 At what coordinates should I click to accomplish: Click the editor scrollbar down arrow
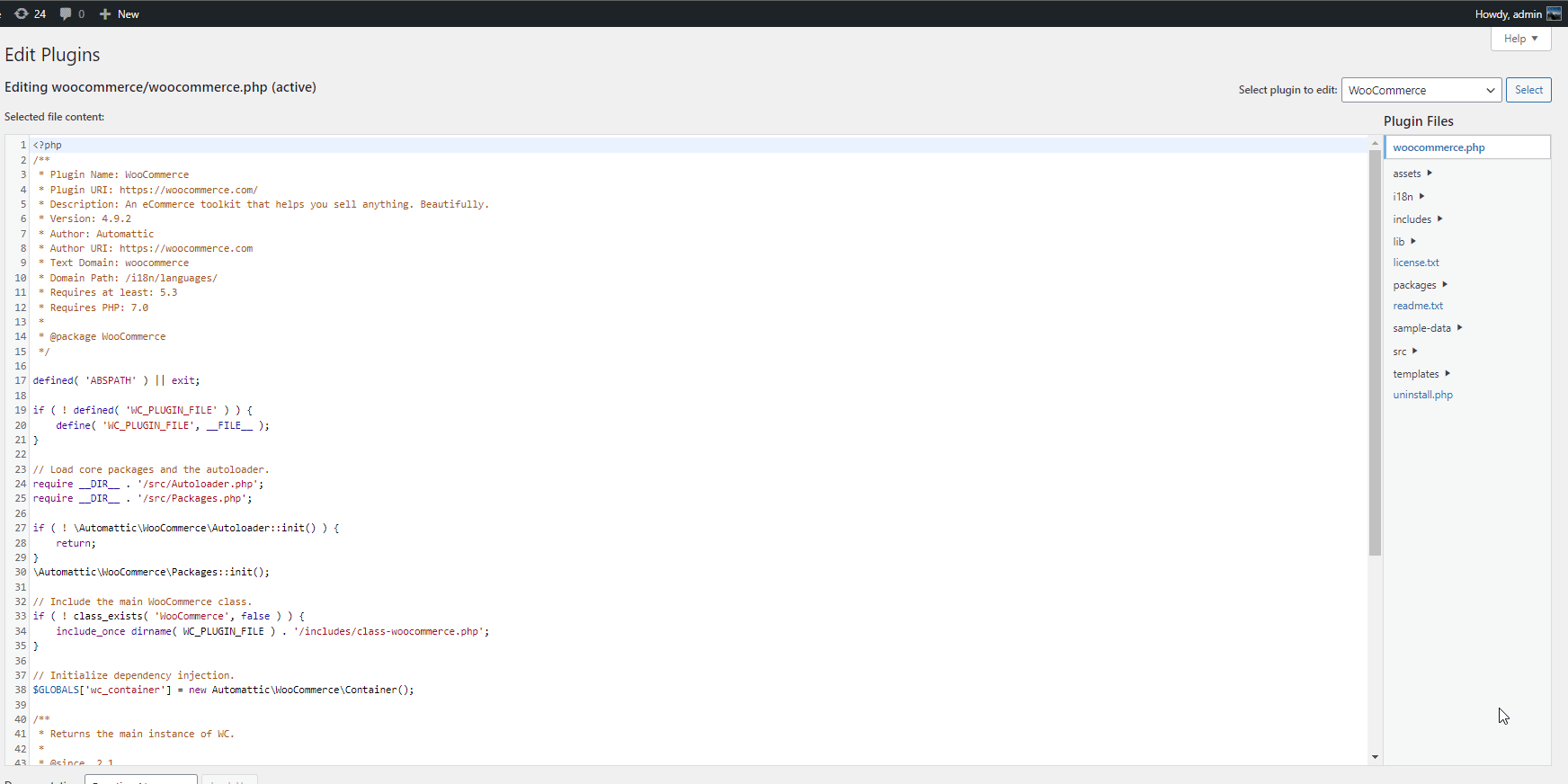point(1375,757)
